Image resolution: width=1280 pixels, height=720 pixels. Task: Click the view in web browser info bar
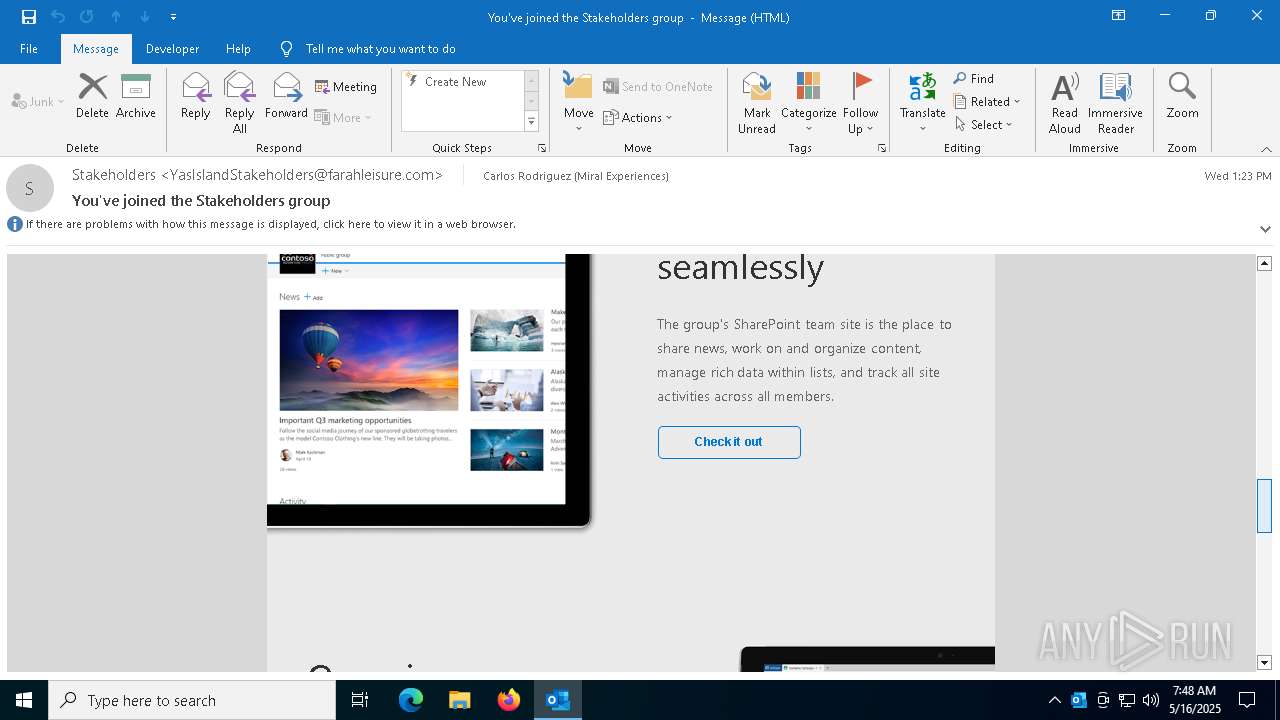coord(270,224)
